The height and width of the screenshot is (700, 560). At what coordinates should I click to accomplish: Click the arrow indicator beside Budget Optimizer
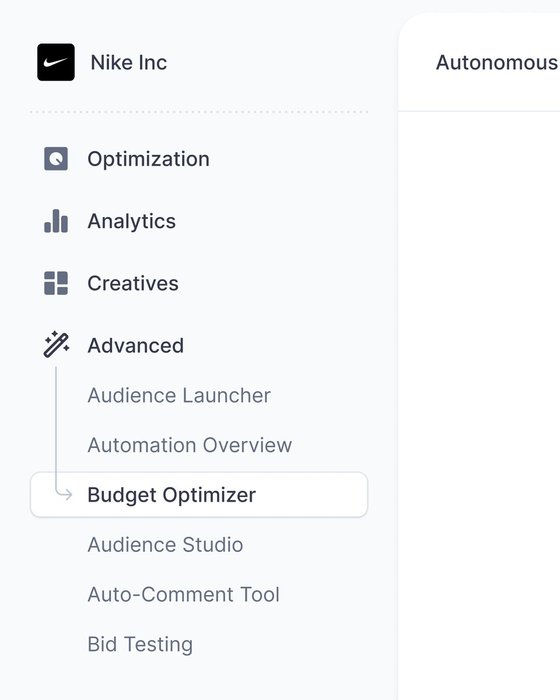click(x=64, y=494)
